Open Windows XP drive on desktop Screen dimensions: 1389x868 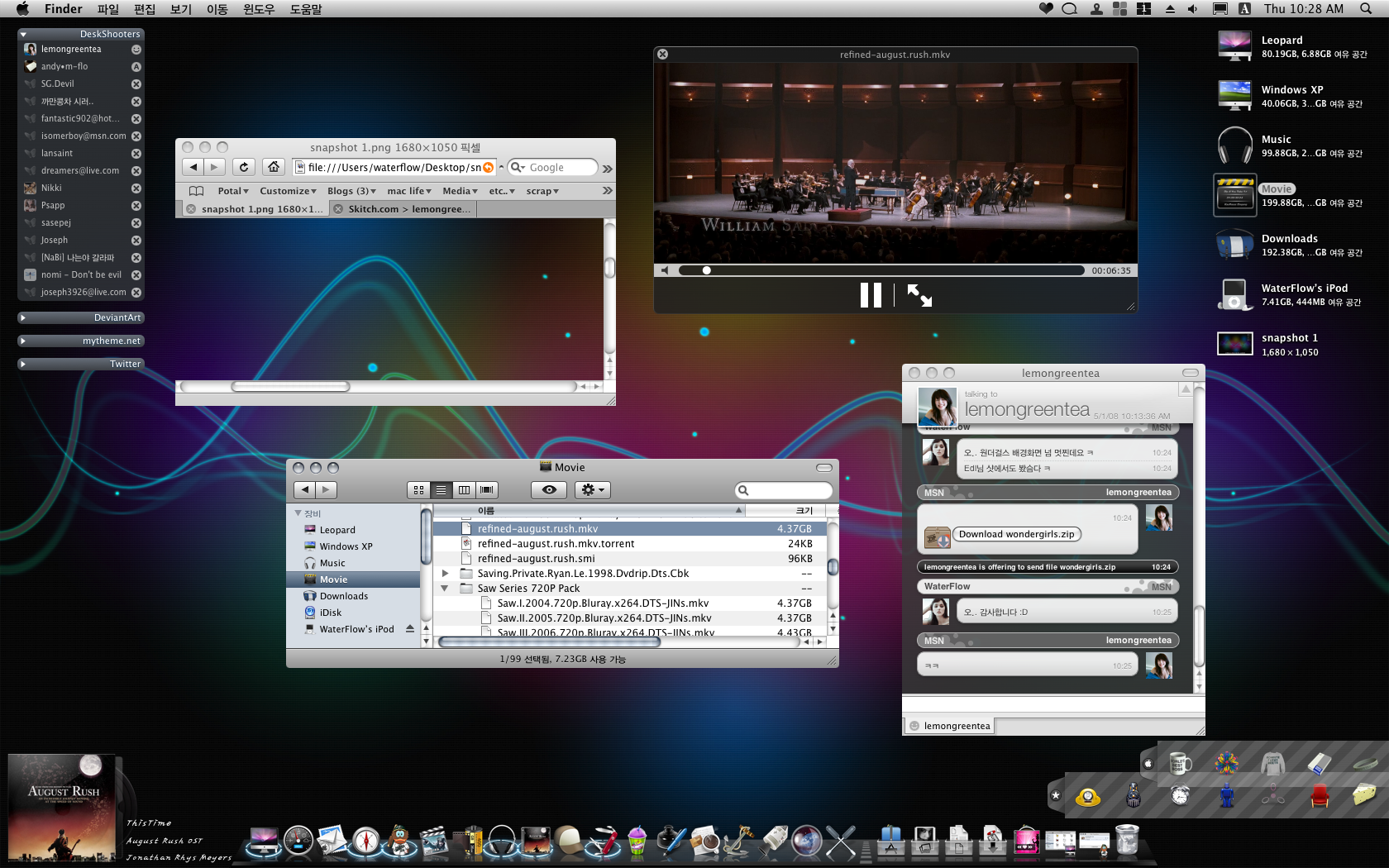(x=1234, y=96)
